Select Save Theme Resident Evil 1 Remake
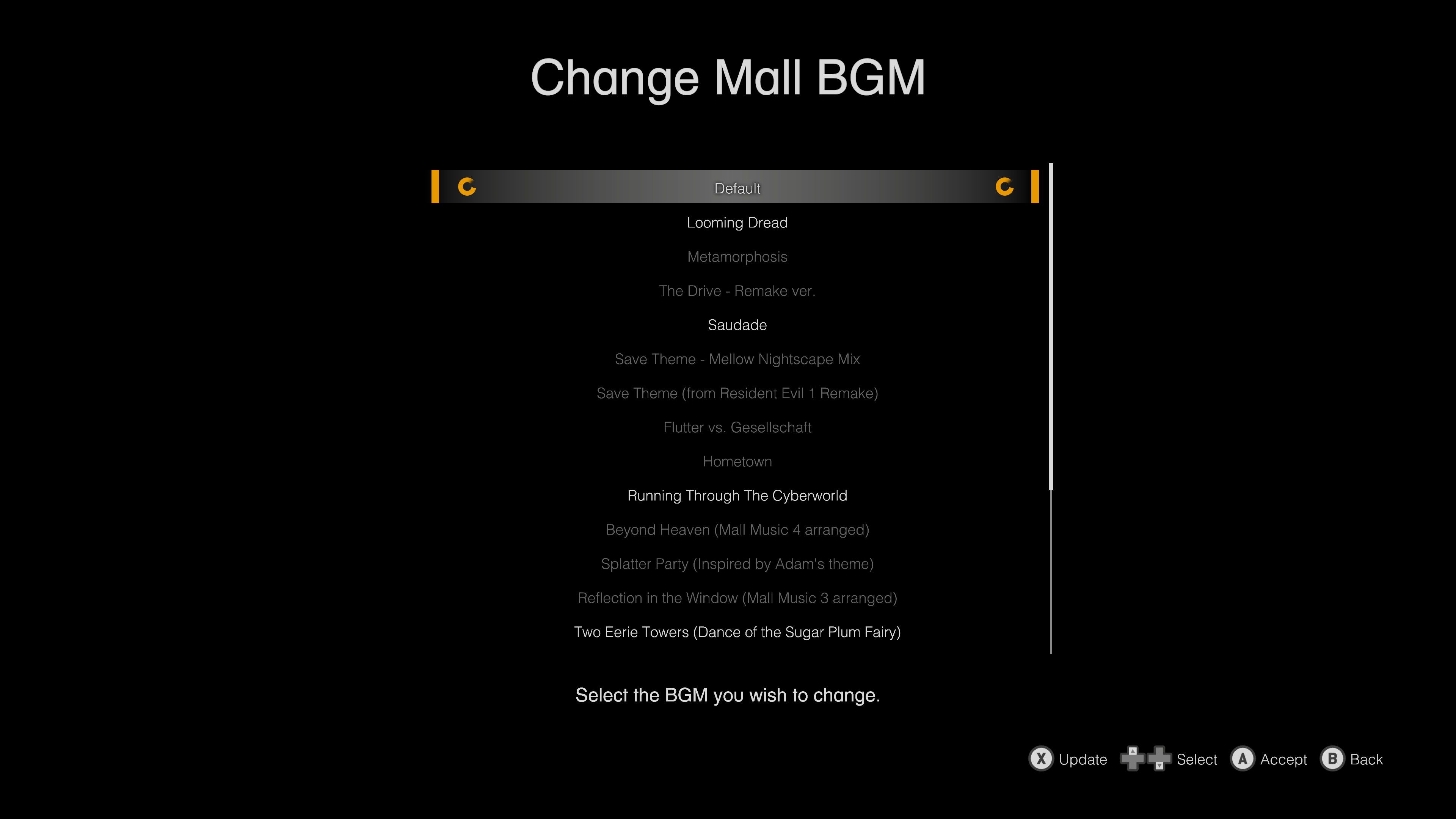Viewport: 1456px width, 819px height. (x=737, y=392)
